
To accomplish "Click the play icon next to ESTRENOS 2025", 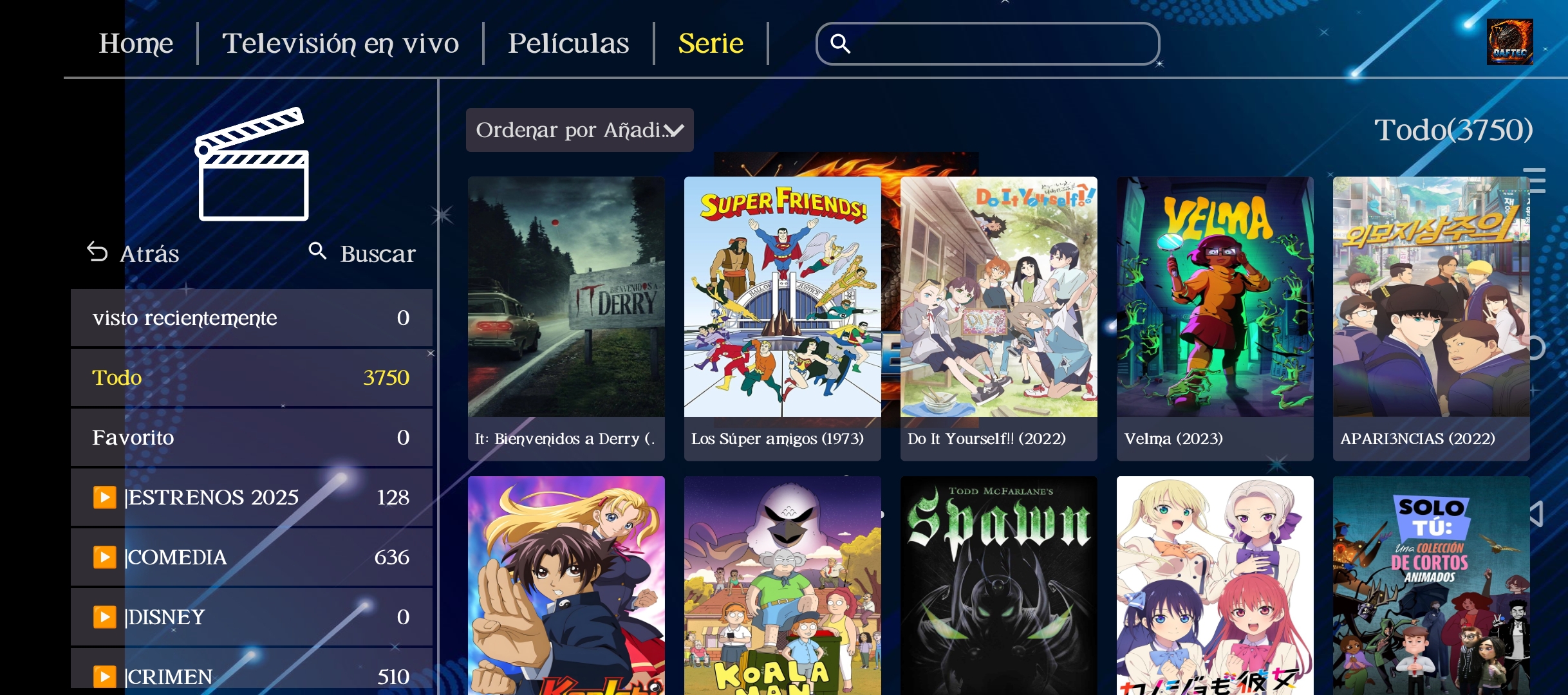I will tap(104, 497).
